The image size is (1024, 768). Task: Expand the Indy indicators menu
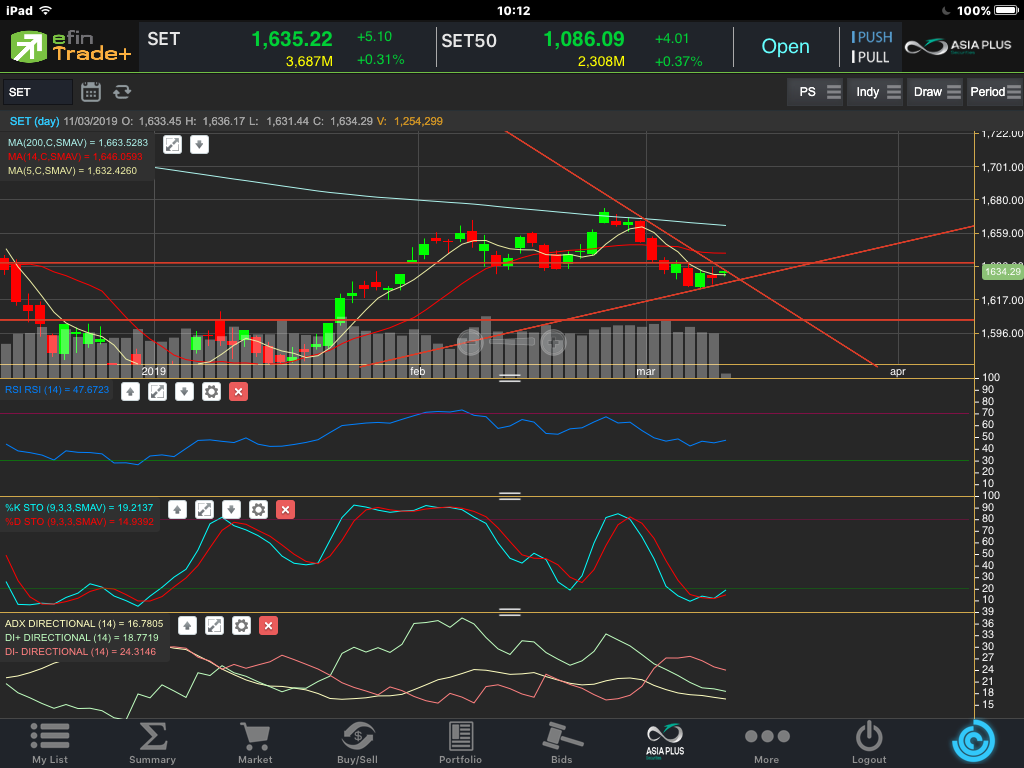[x=875, y=92]
